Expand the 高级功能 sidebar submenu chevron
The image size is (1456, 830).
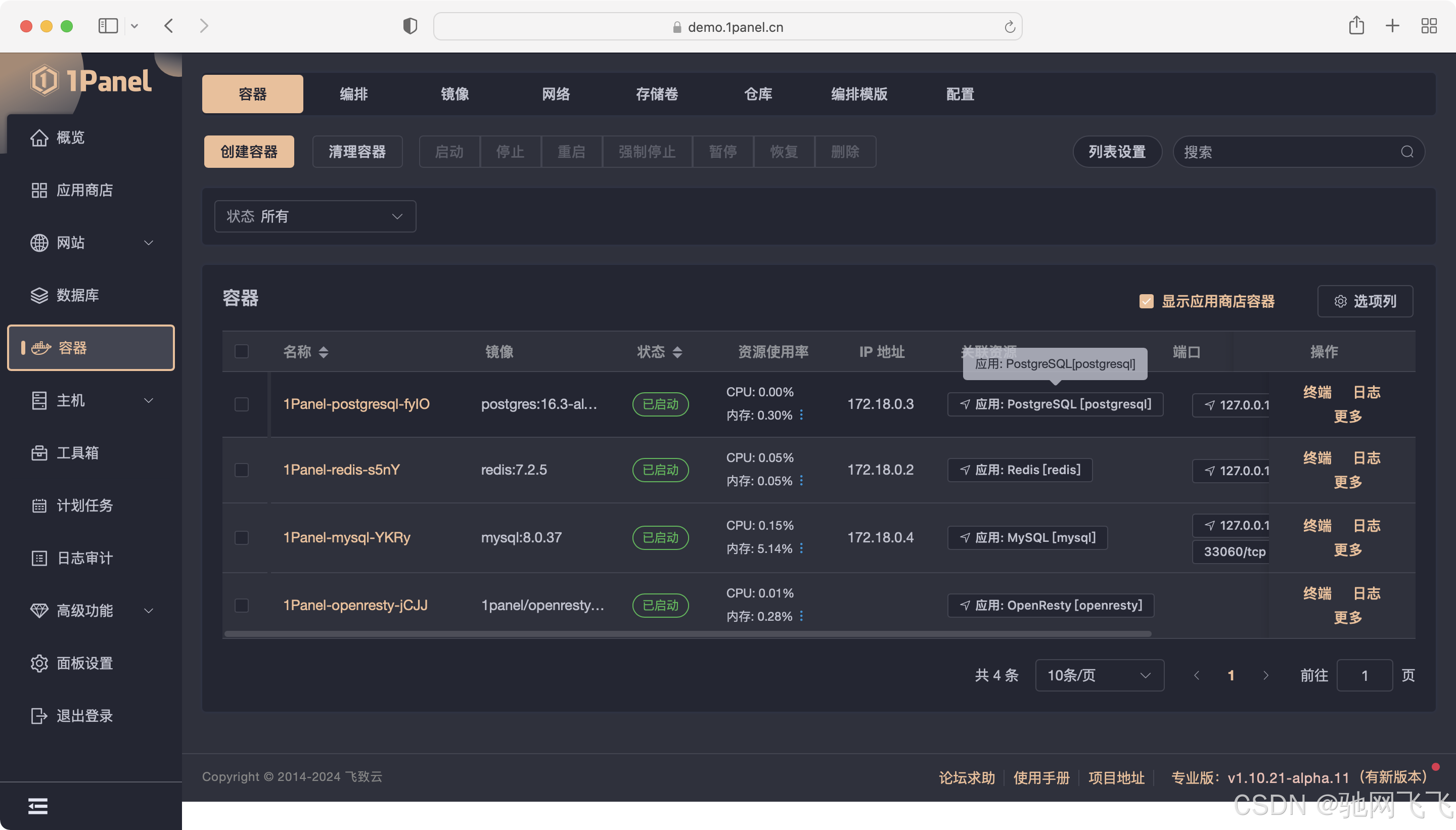148,611
